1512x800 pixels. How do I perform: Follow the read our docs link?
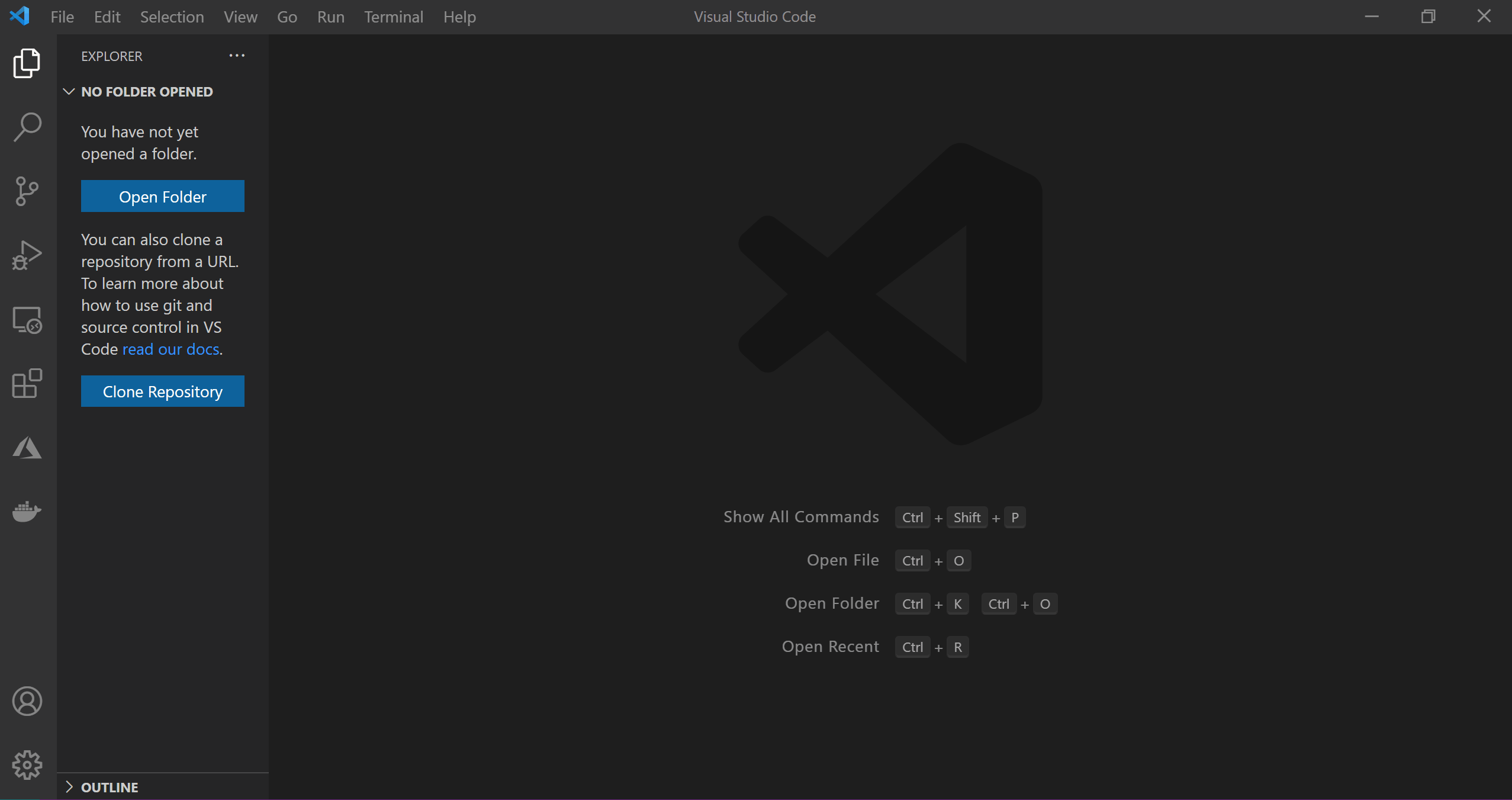point(170,349)
